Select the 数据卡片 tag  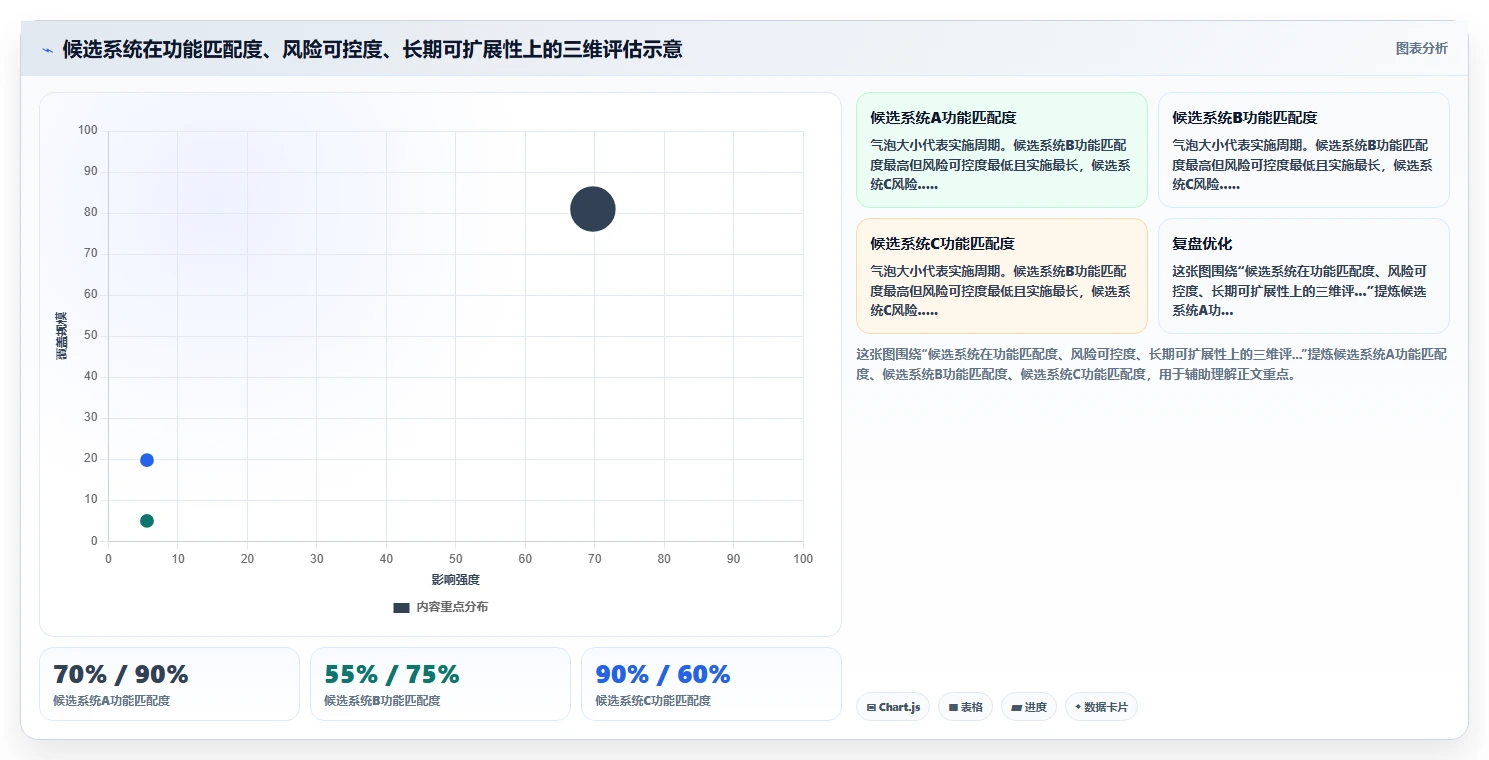[1101, 707]
